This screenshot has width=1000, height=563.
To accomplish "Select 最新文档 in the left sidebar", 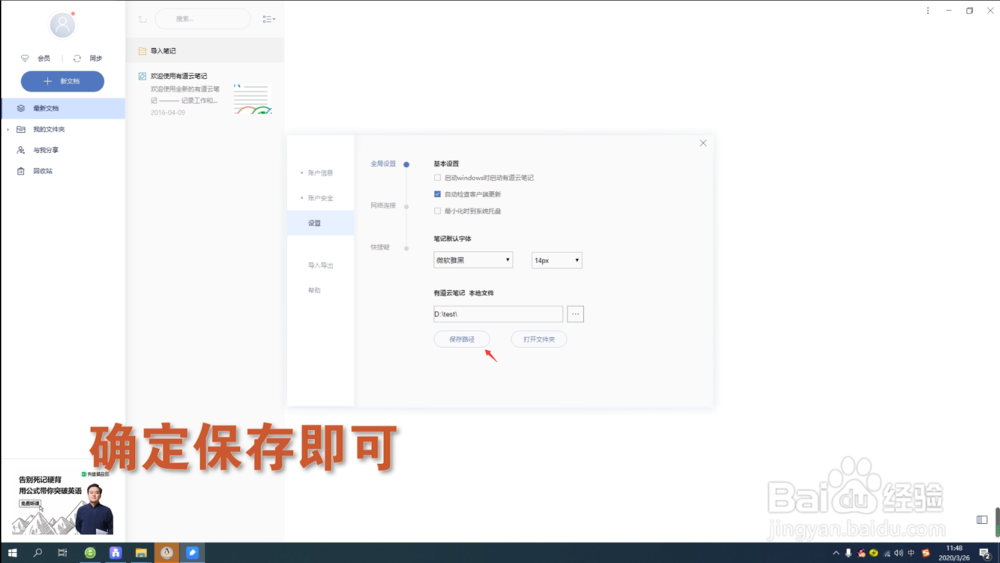I will pyautogui.click(x=62, y=108).
